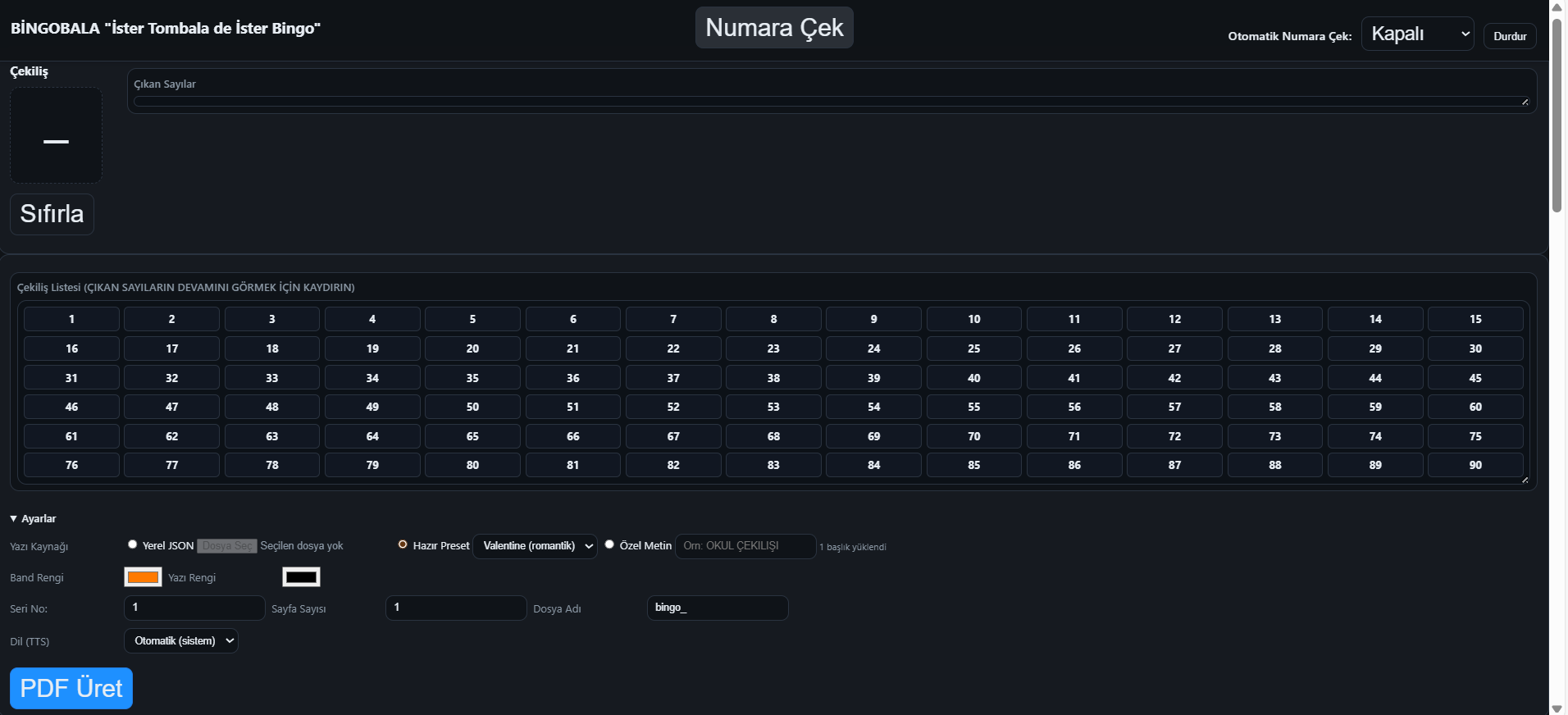Click the page scrollbar down arrow

(1557, 708)
